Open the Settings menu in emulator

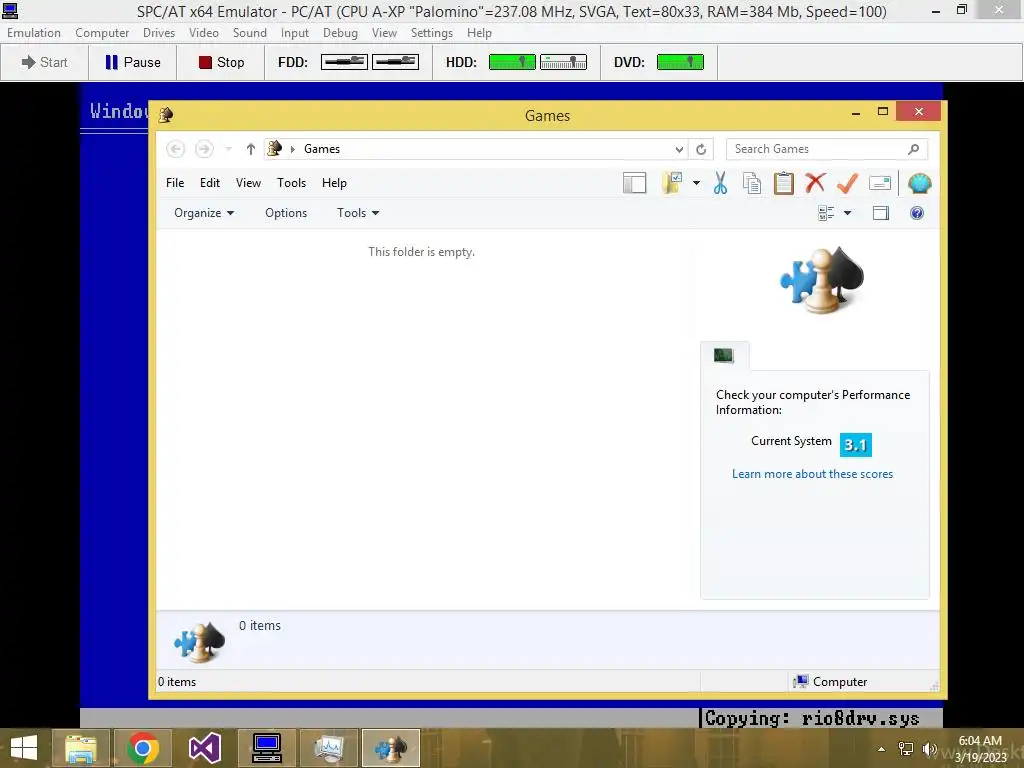pos(431,33)
